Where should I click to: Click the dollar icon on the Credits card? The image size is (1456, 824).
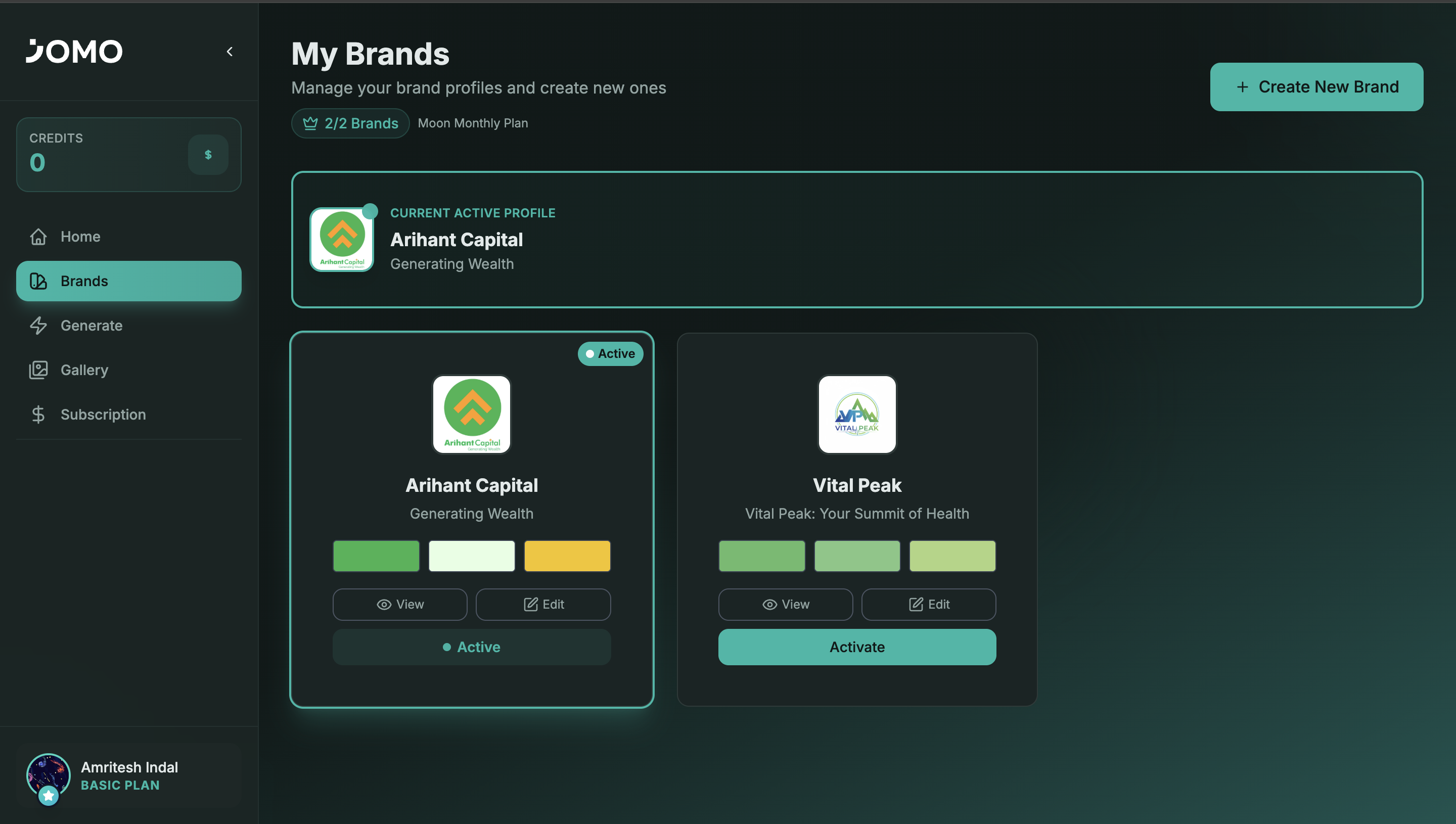[x=208, y=154]
